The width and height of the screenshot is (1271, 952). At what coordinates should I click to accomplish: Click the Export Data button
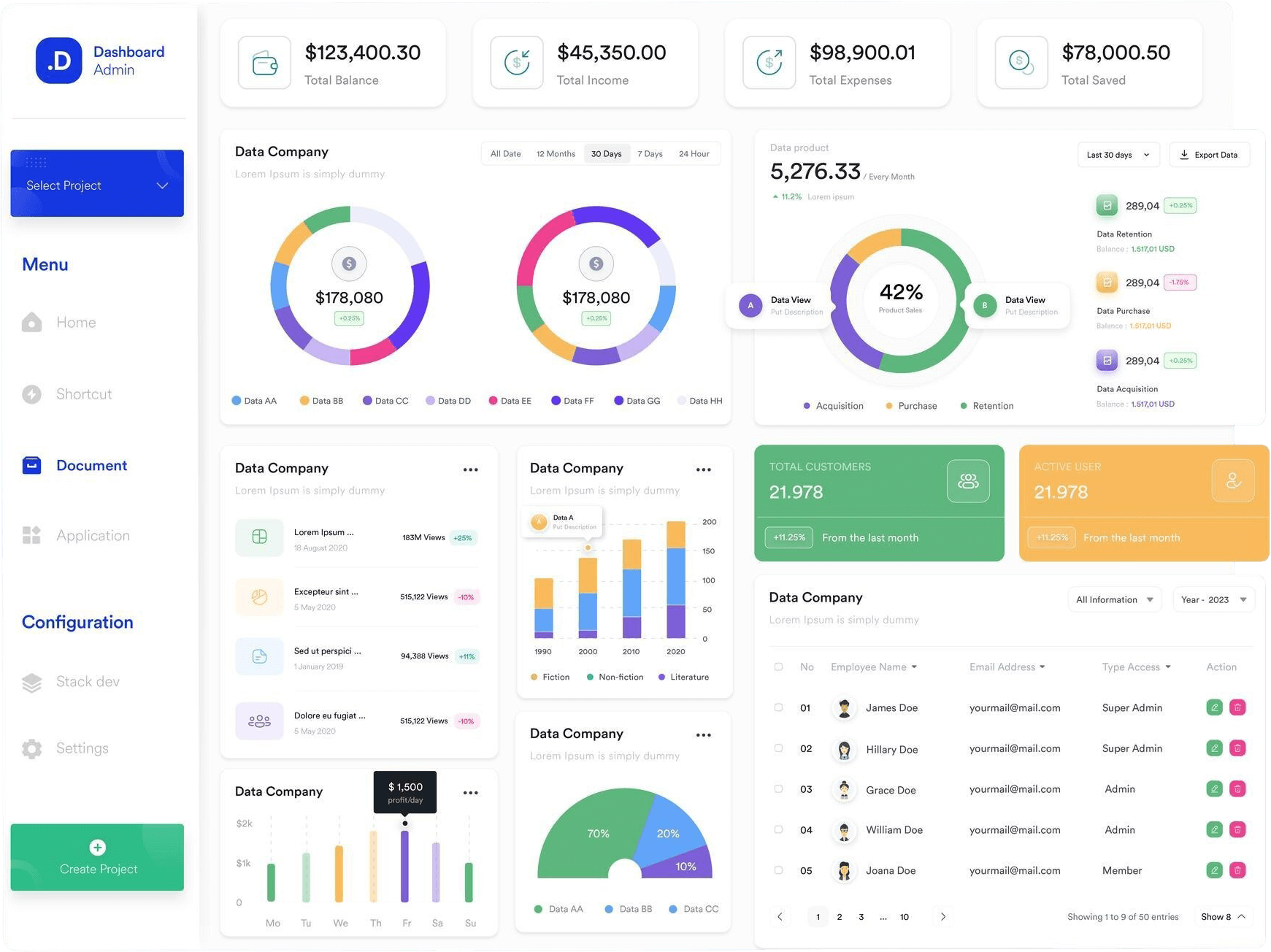tap(1209, 155)
